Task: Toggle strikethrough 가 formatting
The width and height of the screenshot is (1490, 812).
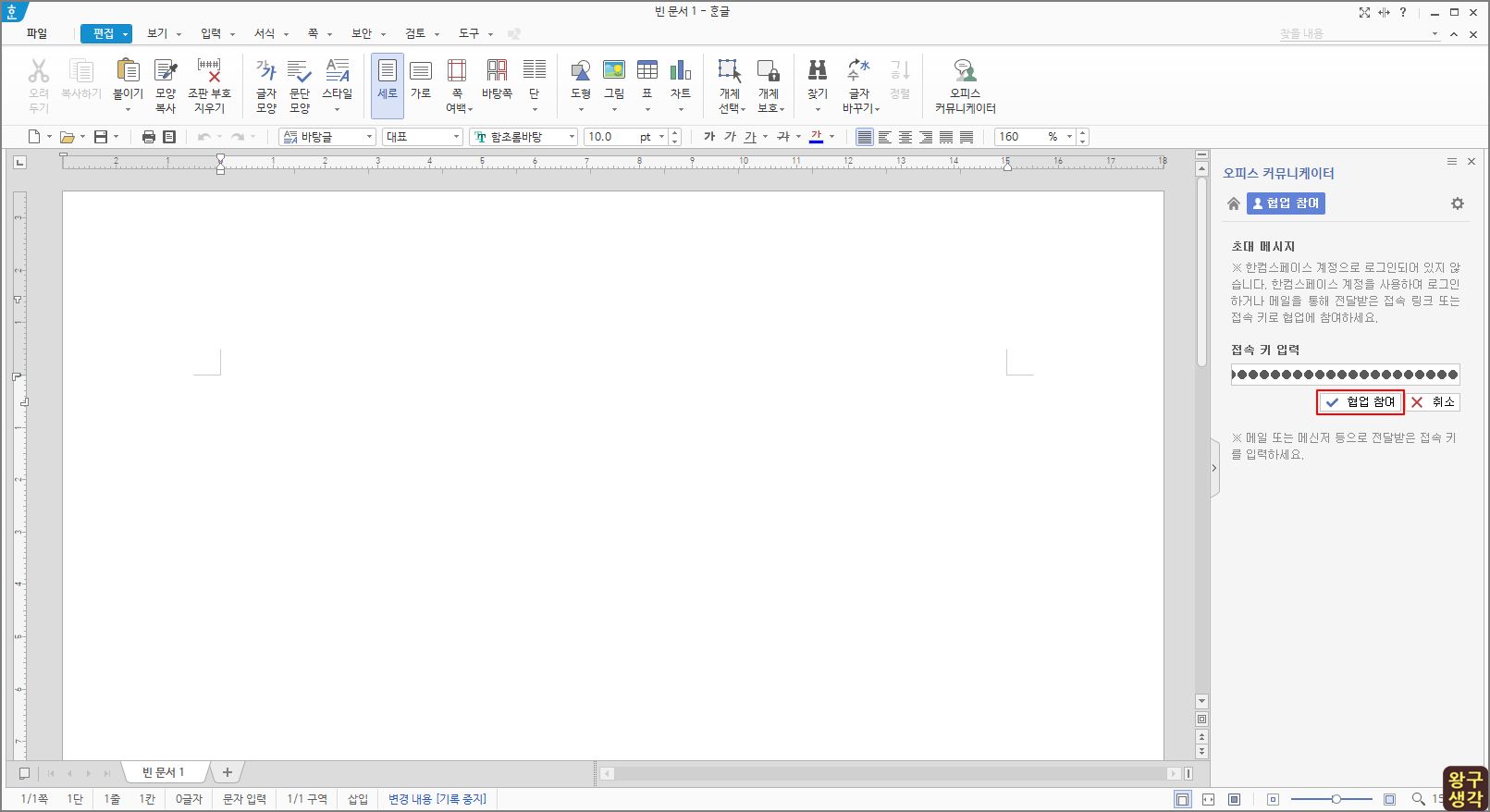Action: 783,137
